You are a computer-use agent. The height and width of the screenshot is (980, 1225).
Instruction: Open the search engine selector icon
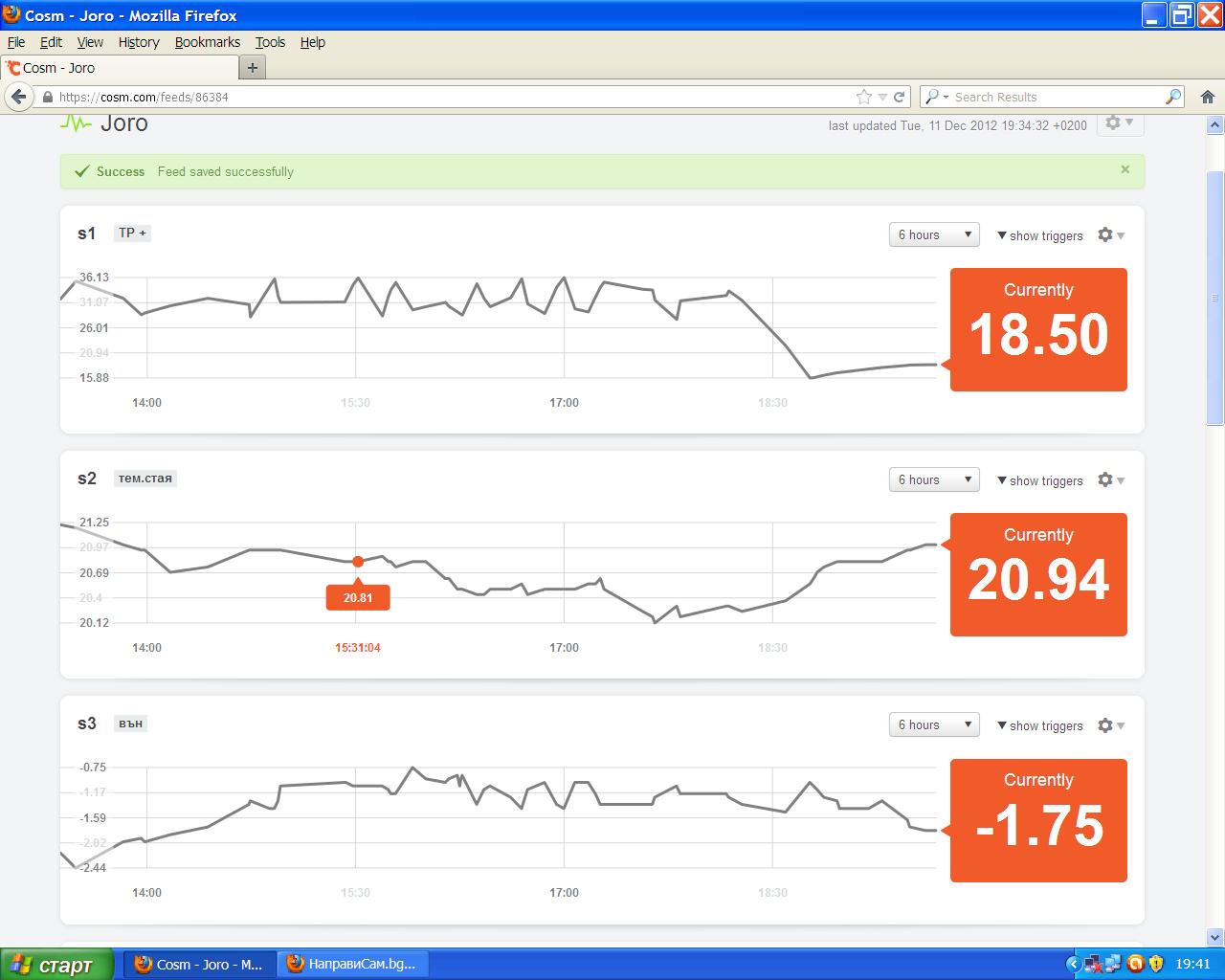[x=936, y=97]
